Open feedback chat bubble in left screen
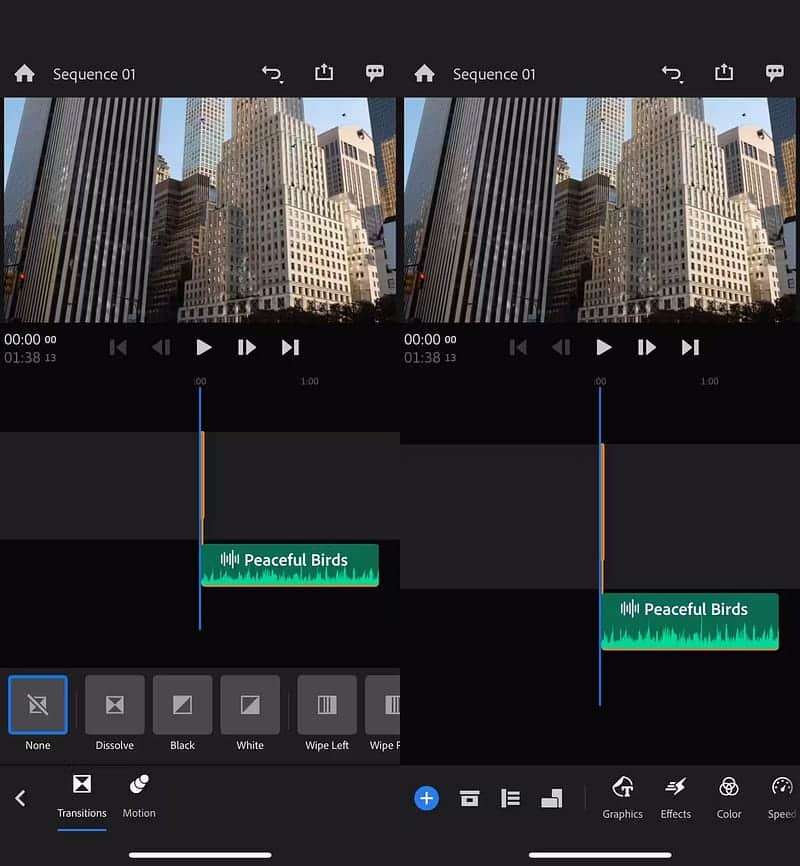Screen dimensions: 800x866 pos(375,73)
